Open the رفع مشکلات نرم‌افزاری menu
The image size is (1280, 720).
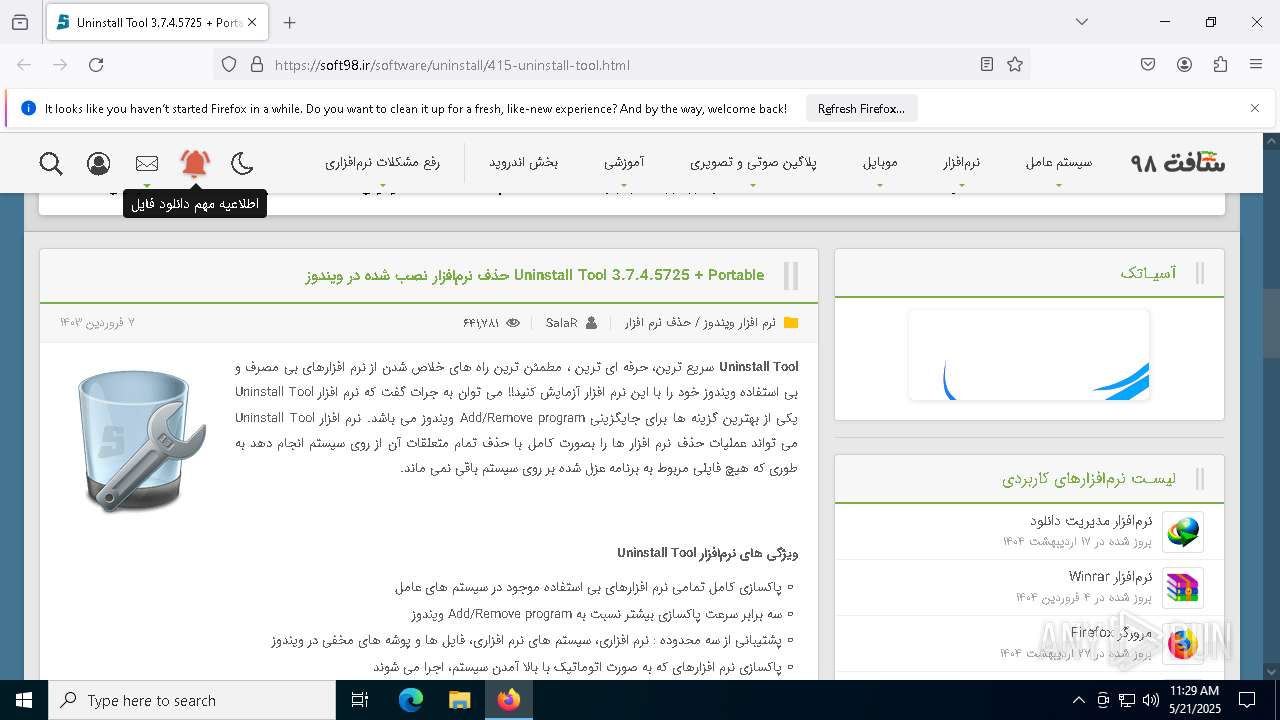click(382, 162)
